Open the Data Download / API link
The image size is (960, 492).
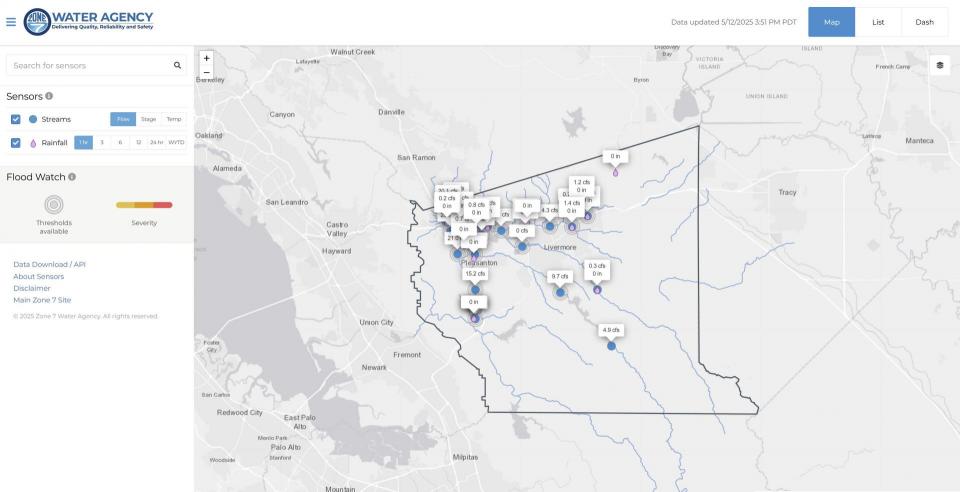[x=50, y=264]
